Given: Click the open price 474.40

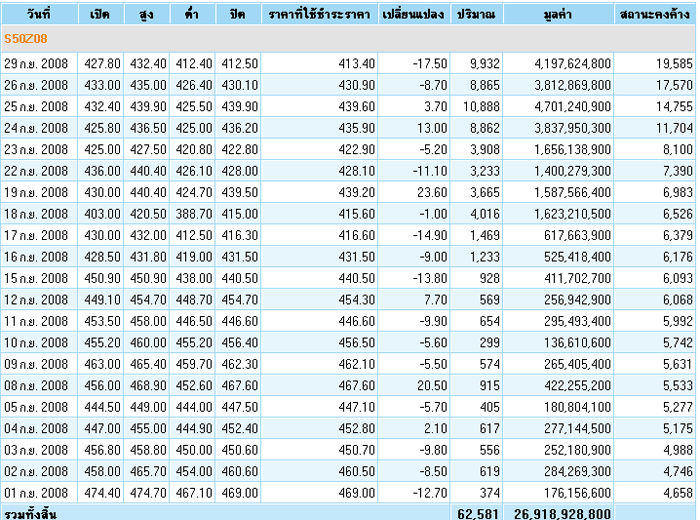Looking at the screenshot, I should 102,493.
